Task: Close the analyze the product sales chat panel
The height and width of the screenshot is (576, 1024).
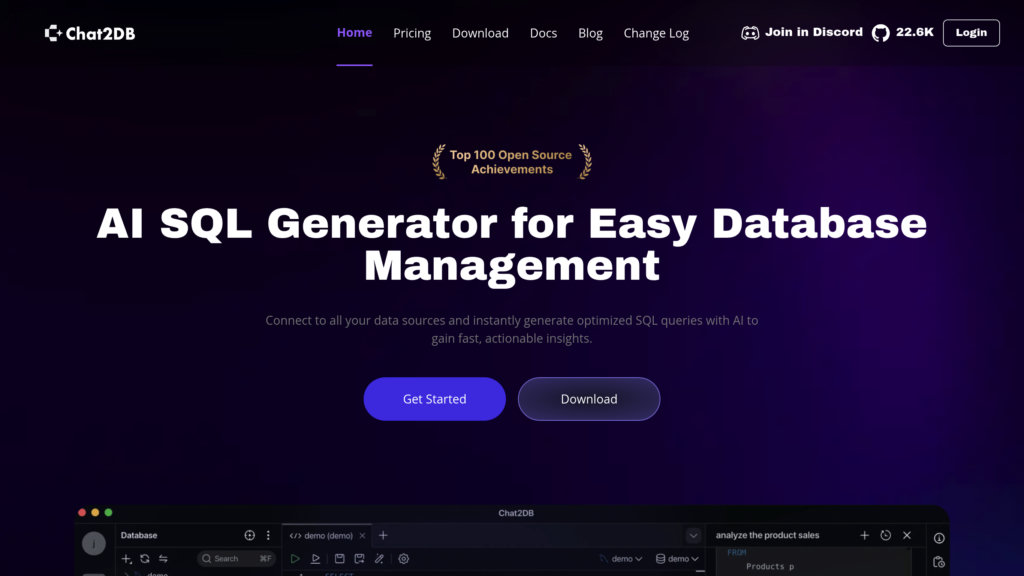Action: [906, 535]
